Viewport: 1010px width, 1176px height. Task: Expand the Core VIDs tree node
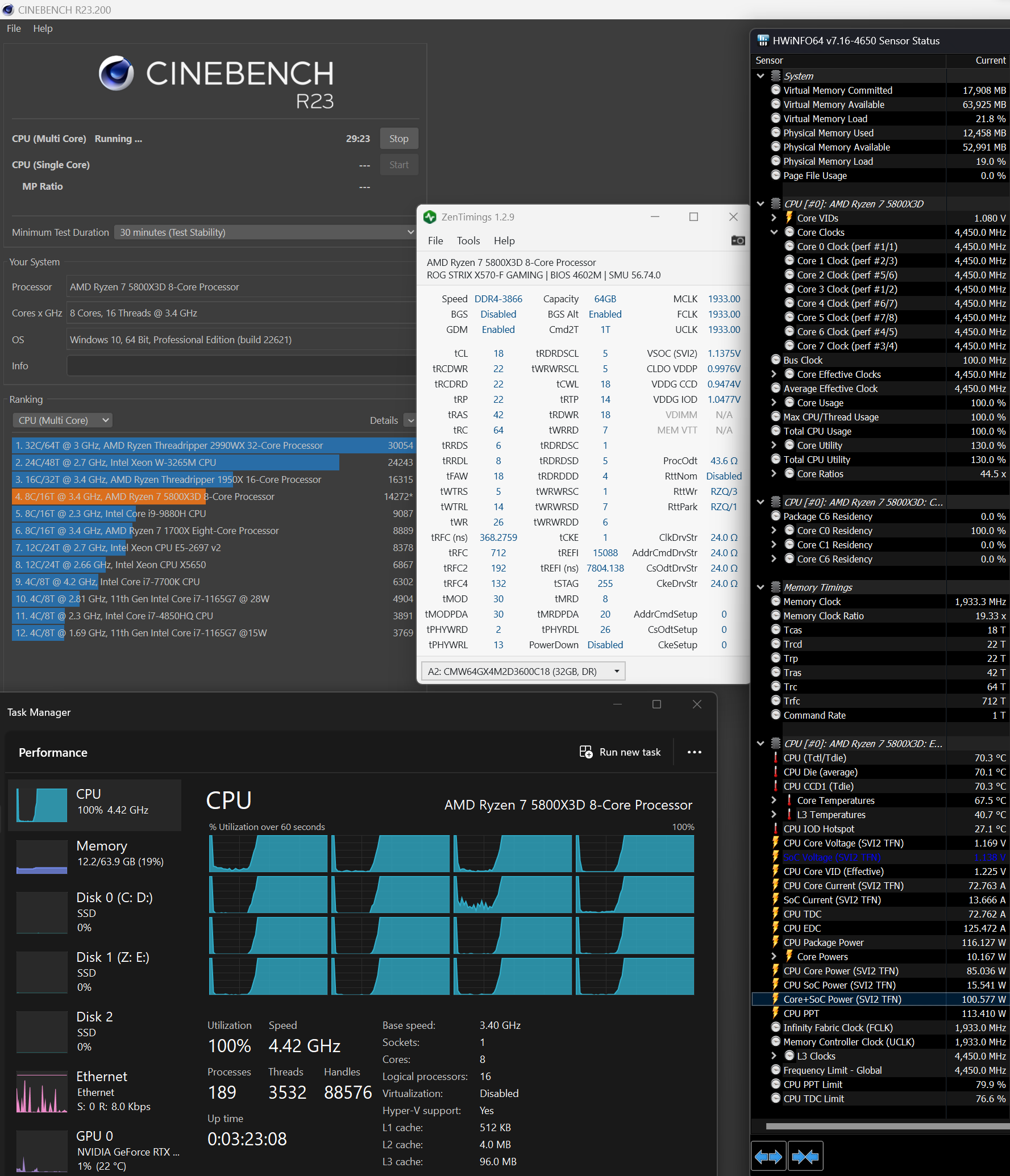[x=774, y=218]
